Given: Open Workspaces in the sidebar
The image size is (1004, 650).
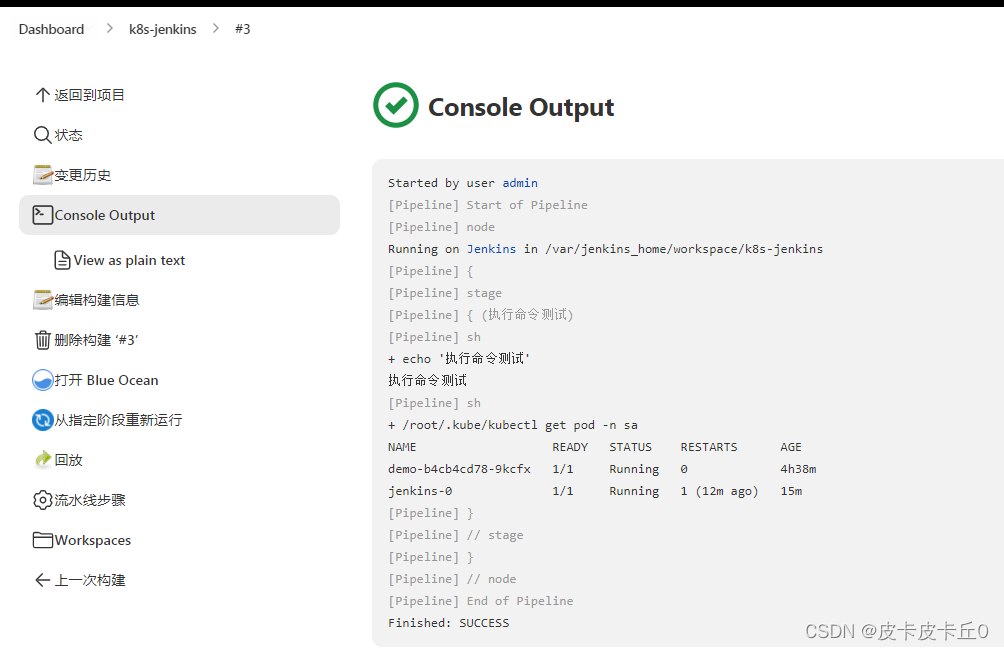Looking at the screenshot, I should [x=93, y=540].
